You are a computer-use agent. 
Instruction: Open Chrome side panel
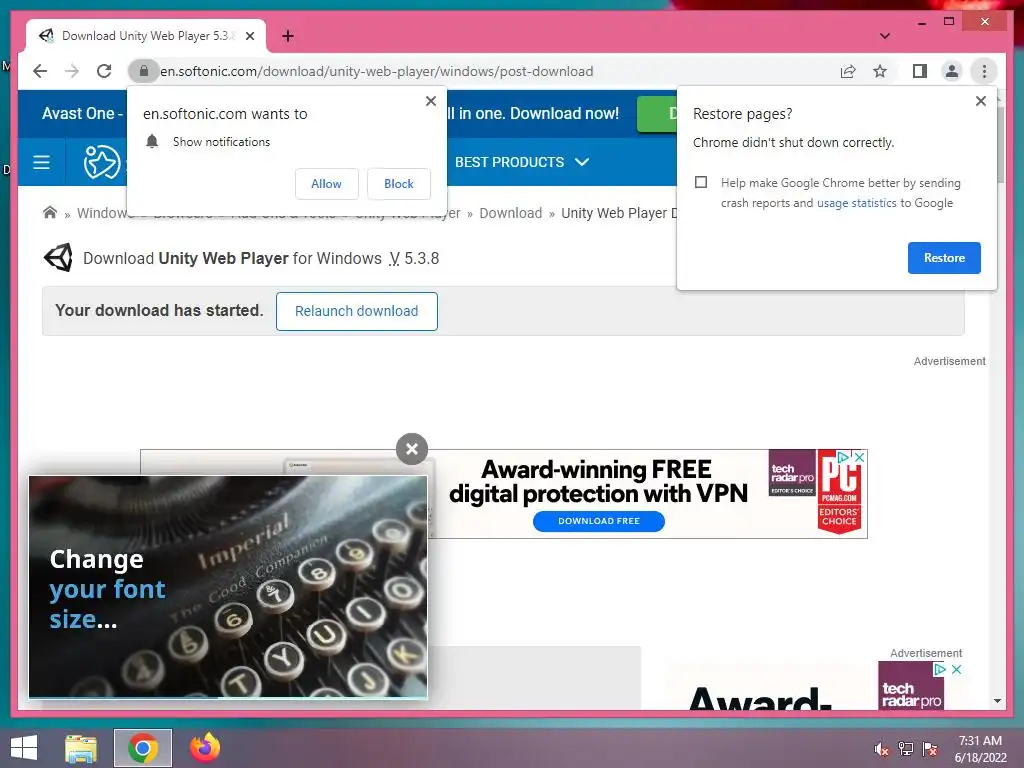(920, 71)
